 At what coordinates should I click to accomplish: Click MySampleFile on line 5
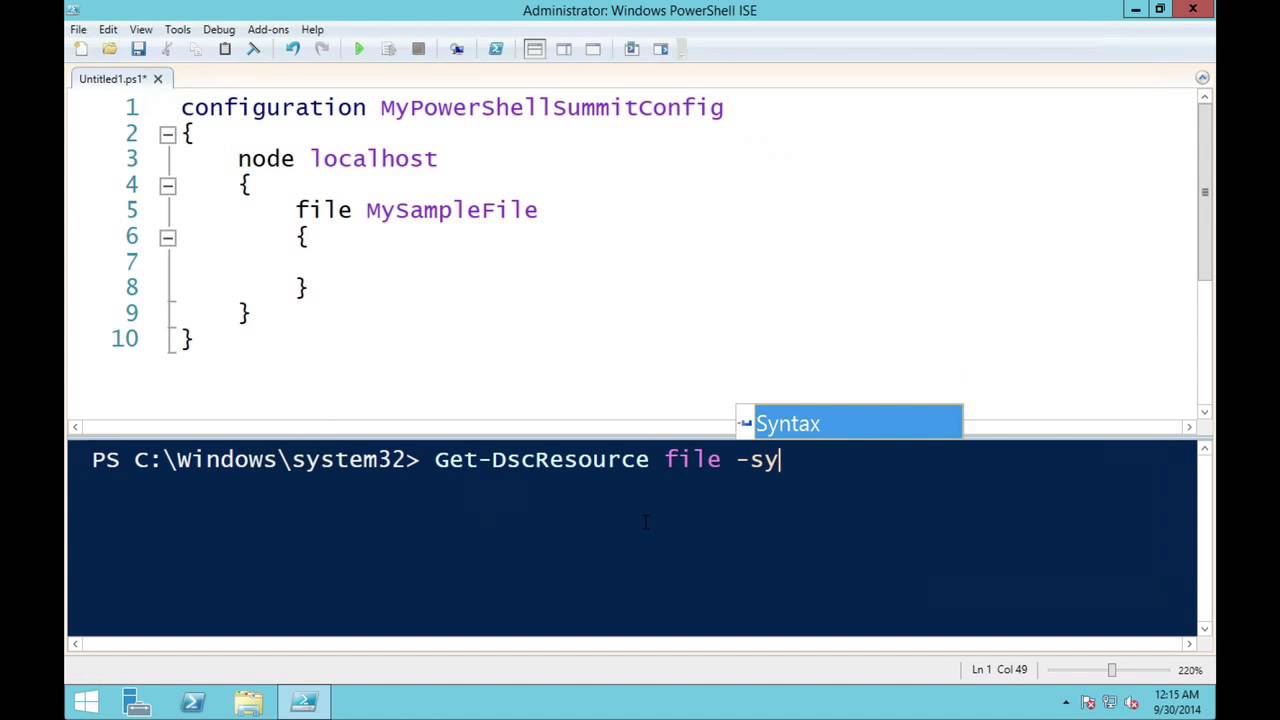pos(452,210)
